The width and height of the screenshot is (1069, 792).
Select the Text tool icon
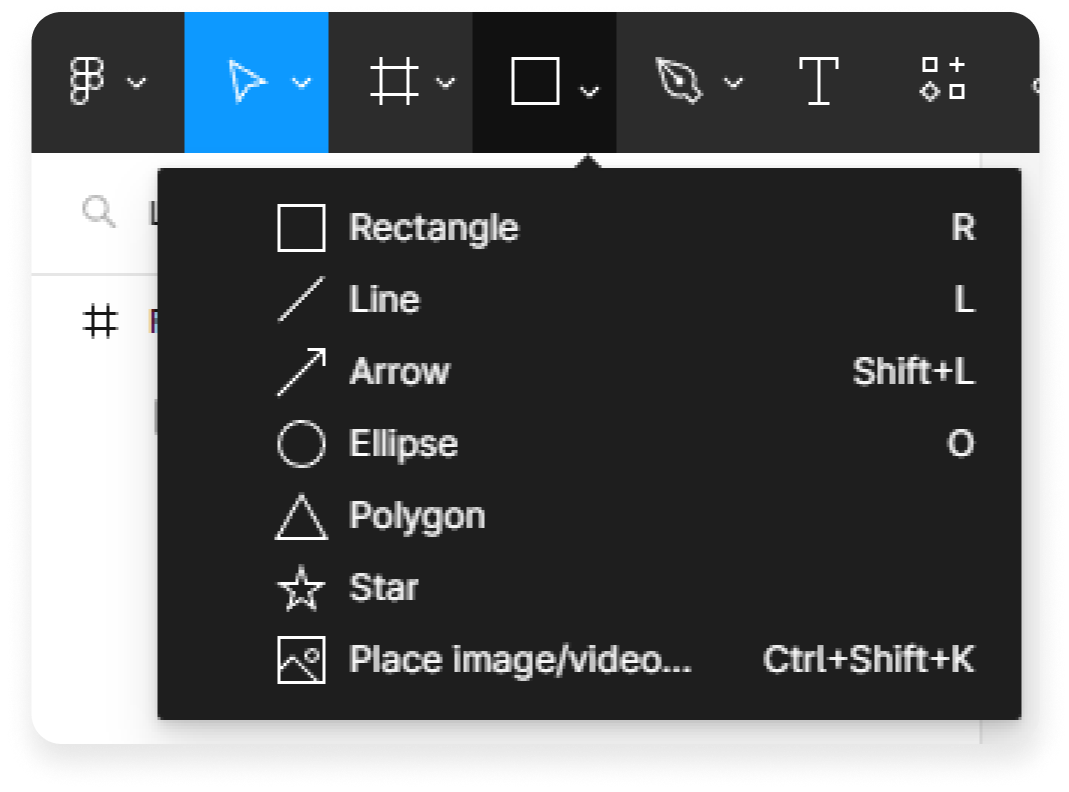click(818, 81)
